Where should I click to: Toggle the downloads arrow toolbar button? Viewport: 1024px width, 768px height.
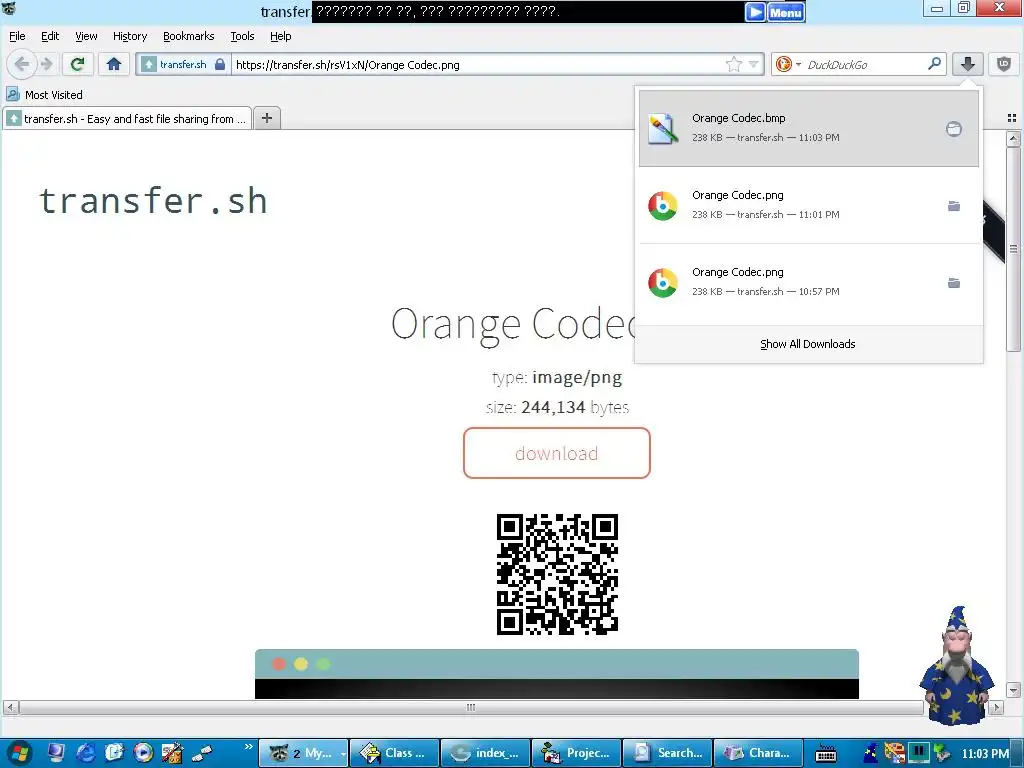(x=968, y=64)
